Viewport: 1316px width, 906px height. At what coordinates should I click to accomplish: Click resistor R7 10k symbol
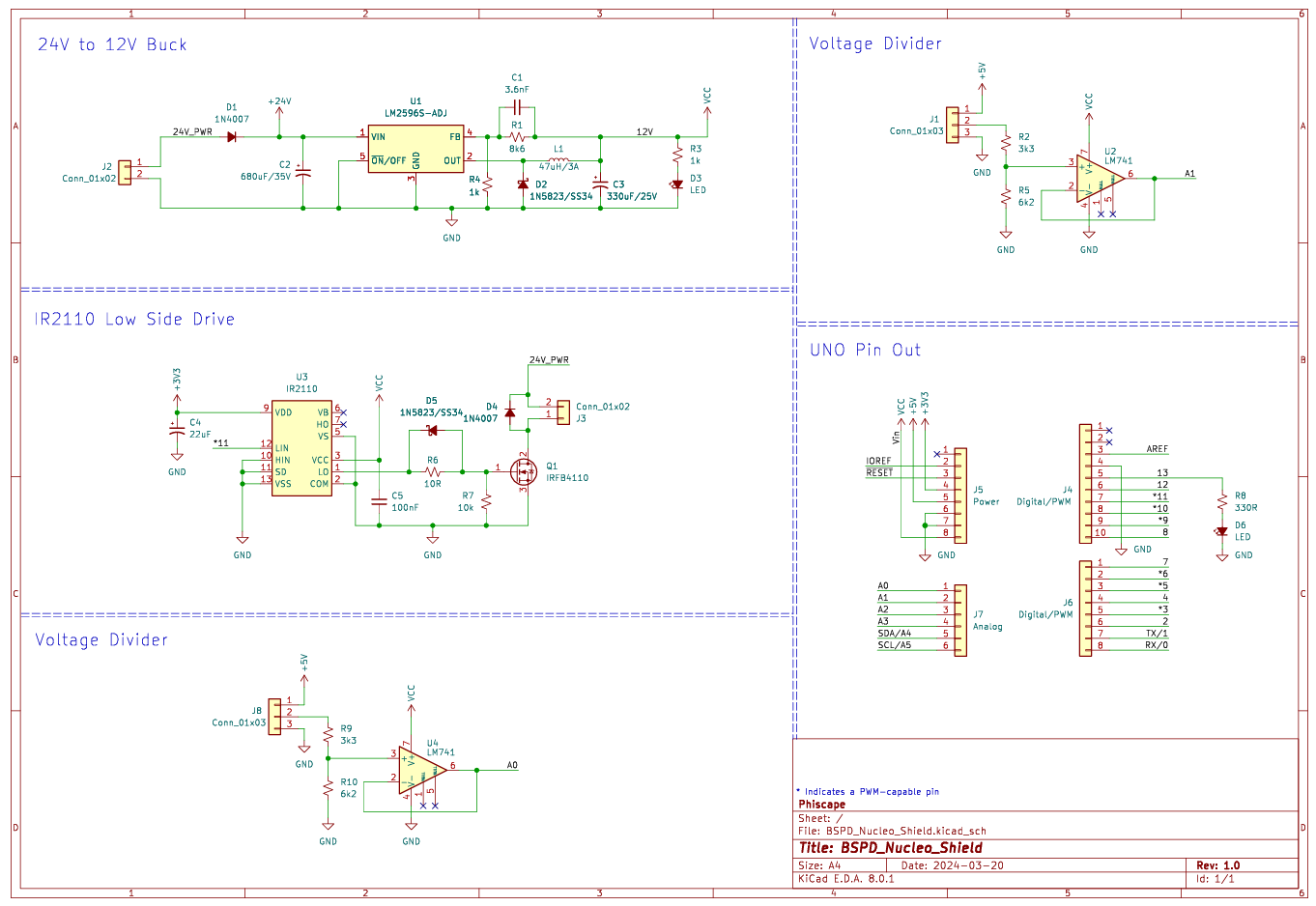[x=486, y=501]
